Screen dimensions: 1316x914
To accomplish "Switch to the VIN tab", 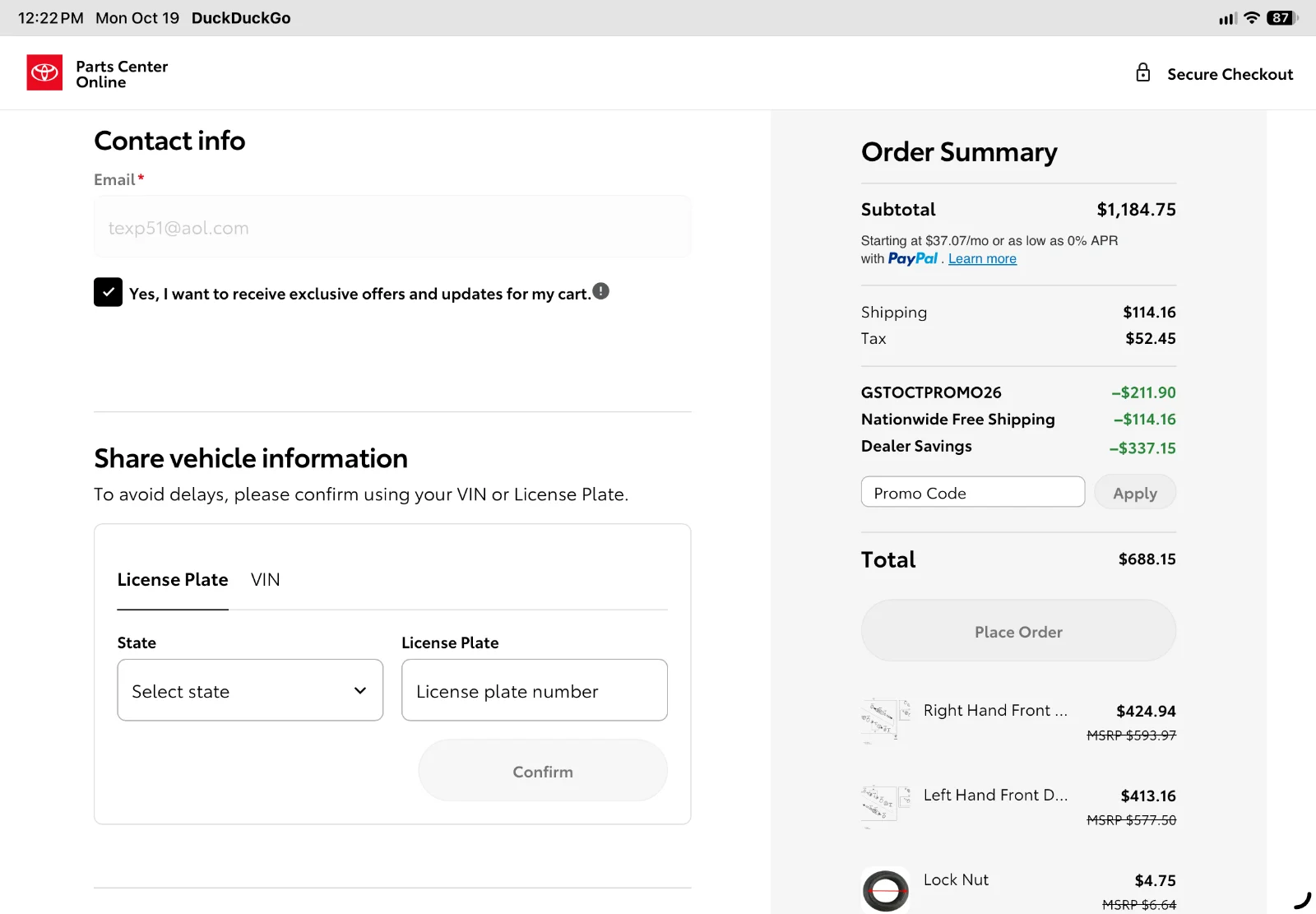I will (265, 580).
